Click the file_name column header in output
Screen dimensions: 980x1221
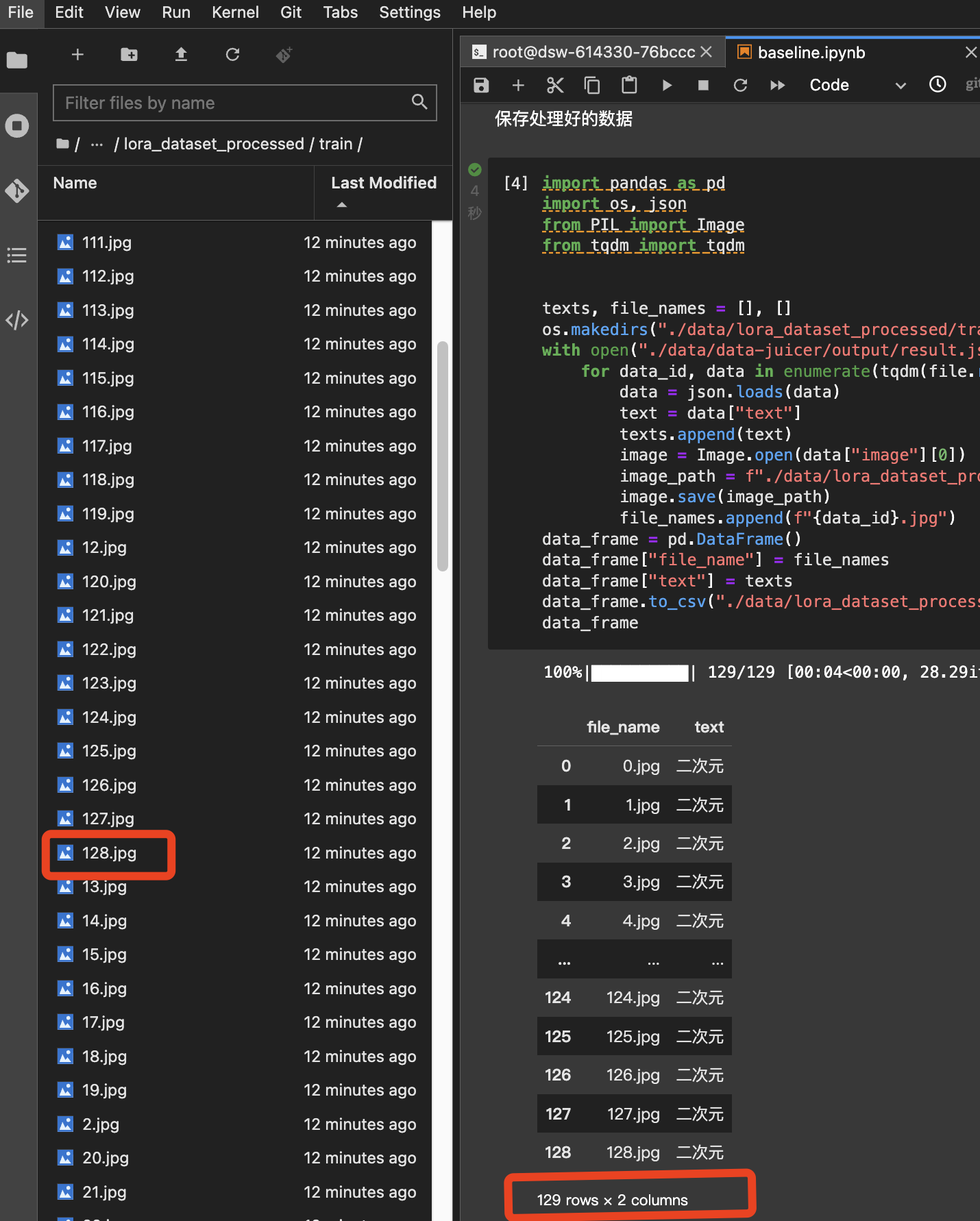click(x=623, y=727)
